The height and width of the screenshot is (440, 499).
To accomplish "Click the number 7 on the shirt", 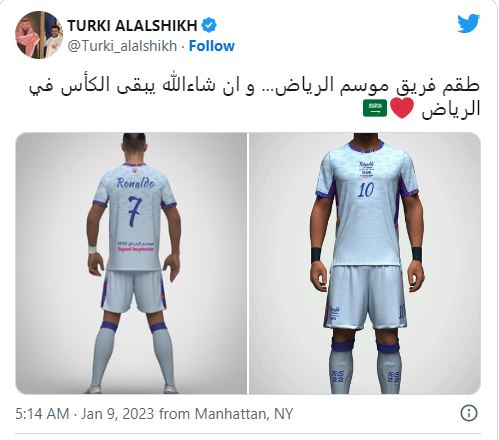I will click(135, 212).
